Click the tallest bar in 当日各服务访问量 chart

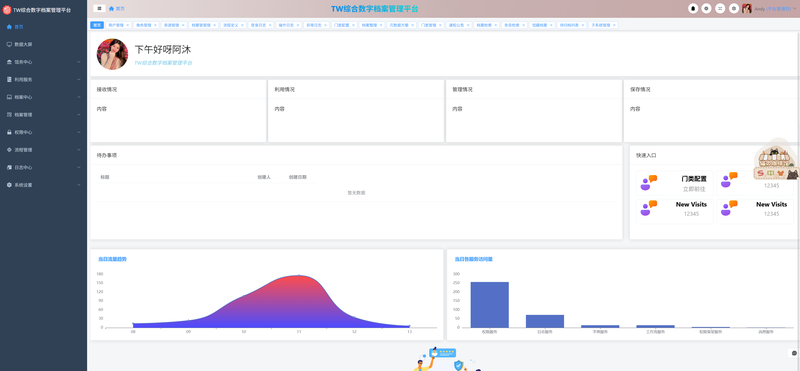[489, 305]
